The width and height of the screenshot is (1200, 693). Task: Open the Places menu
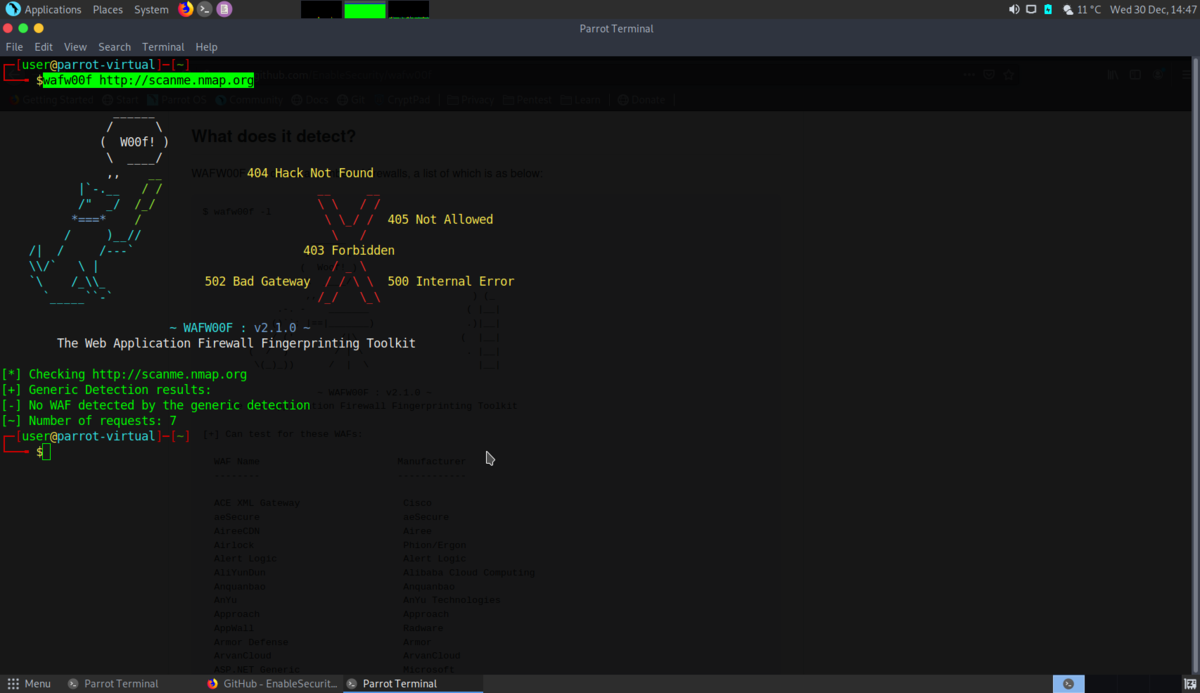pyautogui.click(x=108, y=9)
